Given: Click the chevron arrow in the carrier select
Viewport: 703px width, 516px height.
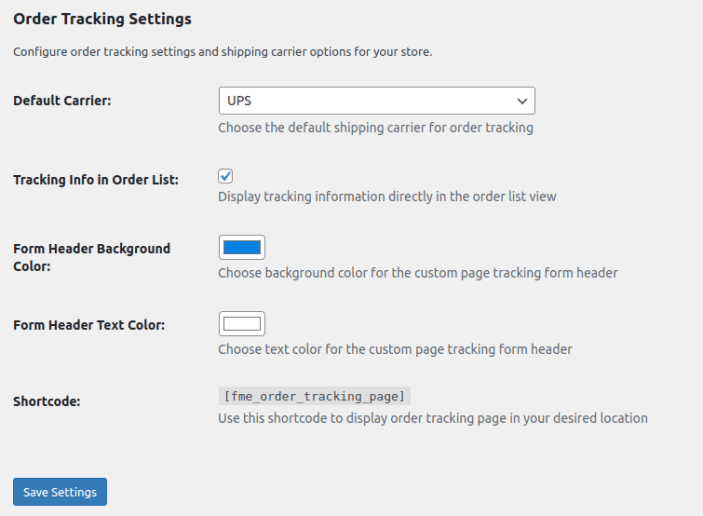Looking at the screenshot, I should [521, 101].
